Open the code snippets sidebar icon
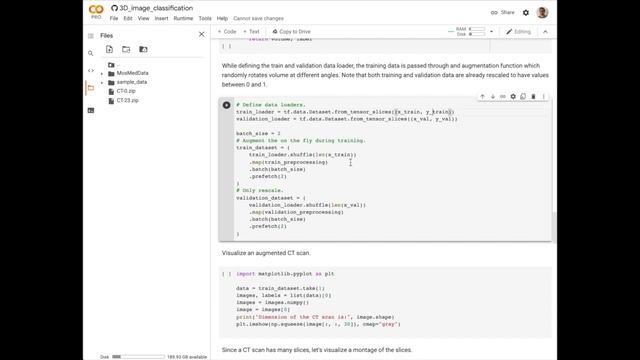 [x=91, y=71]
